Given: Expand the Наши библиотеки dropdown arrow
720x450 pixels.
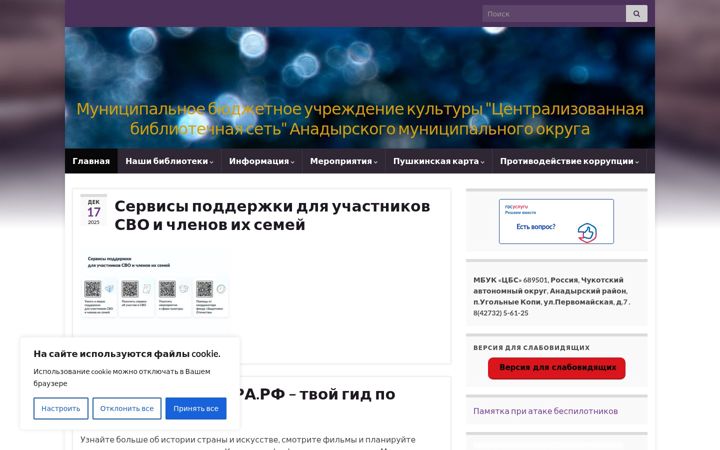Looking at the screenshot, I should (212, 162).
